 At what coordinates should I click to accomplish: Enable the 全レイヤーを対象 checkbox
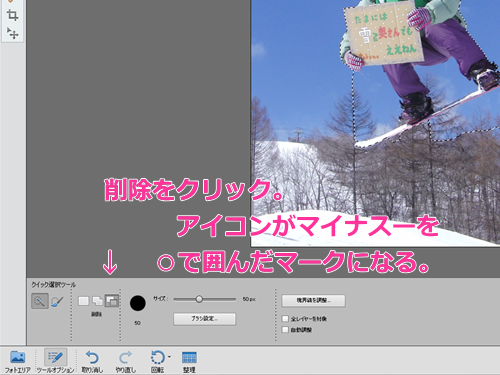(x=285, y=319)
